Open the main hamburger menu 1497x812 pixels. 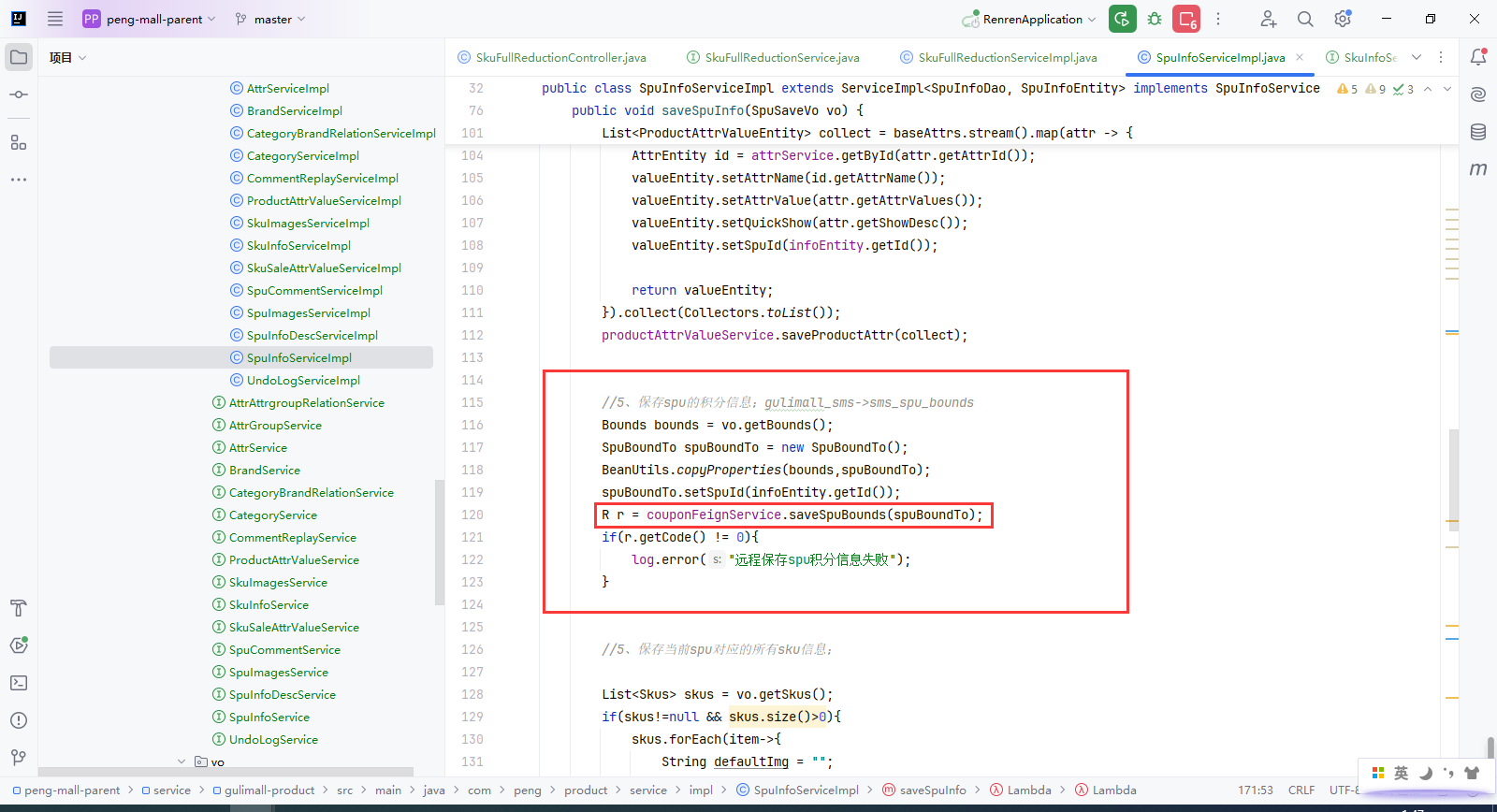[55, 19]
